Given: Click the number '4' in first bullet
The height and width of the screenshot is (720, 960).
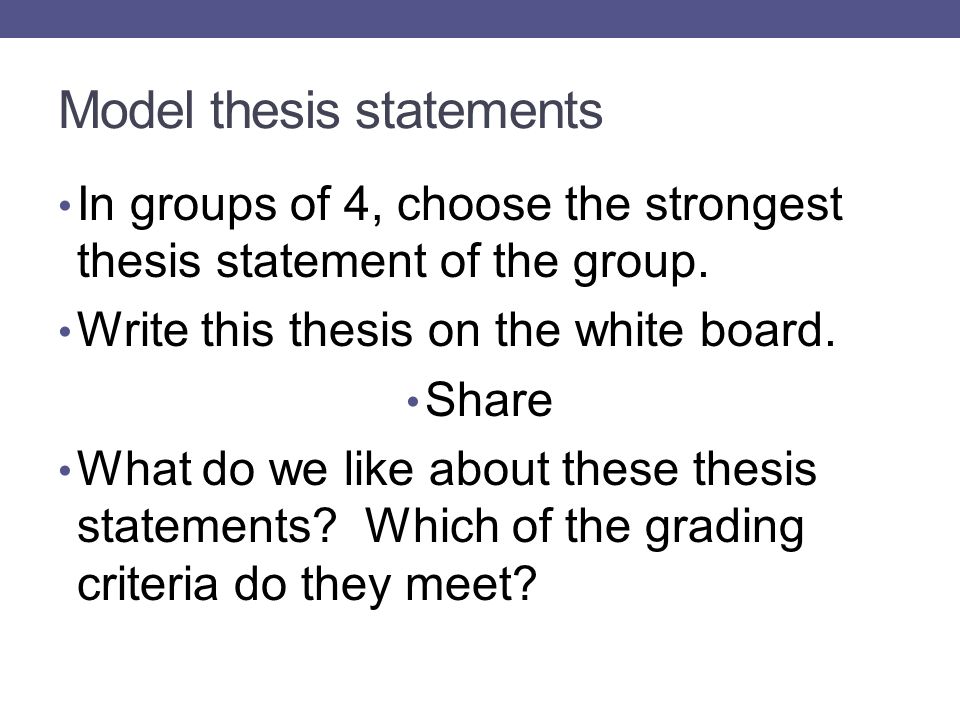Looking at the screenshot, I should coord(358,204).
